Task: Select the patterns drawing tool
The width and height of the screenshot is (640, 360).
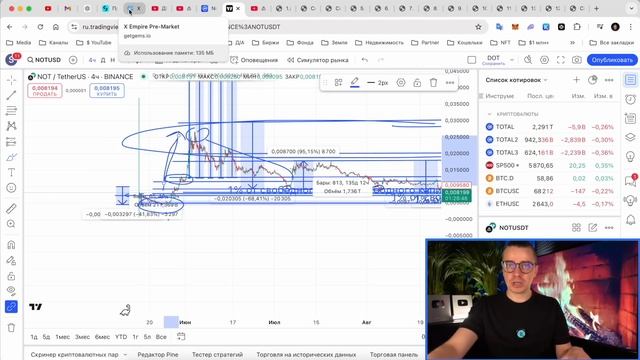Action: click(11, 126)
